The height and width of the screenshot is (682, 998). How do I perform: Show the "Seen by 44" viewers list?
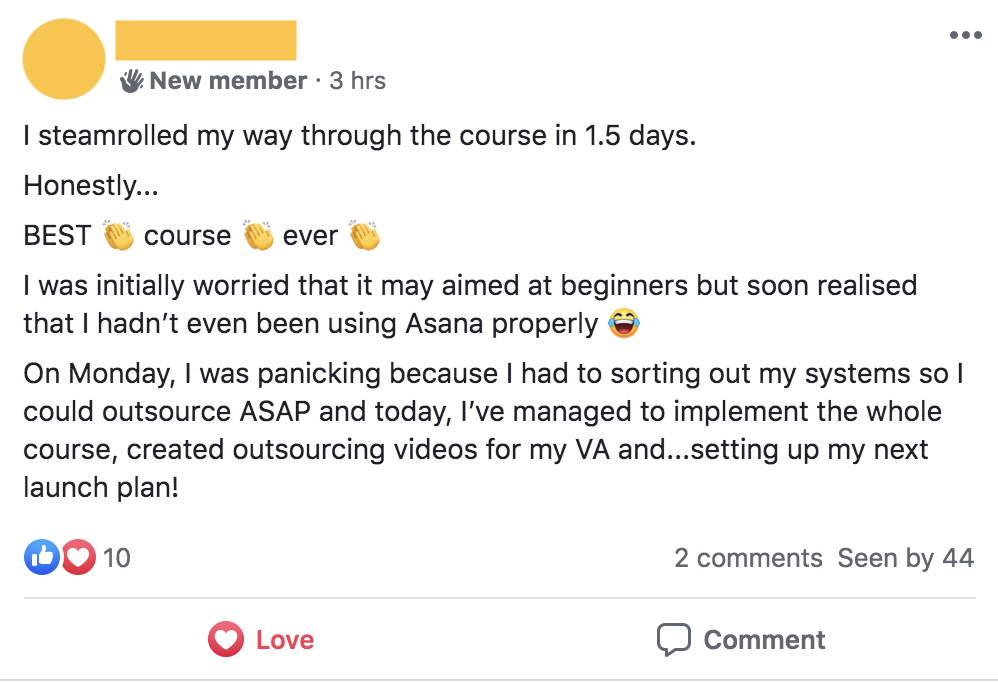(906, 557)
